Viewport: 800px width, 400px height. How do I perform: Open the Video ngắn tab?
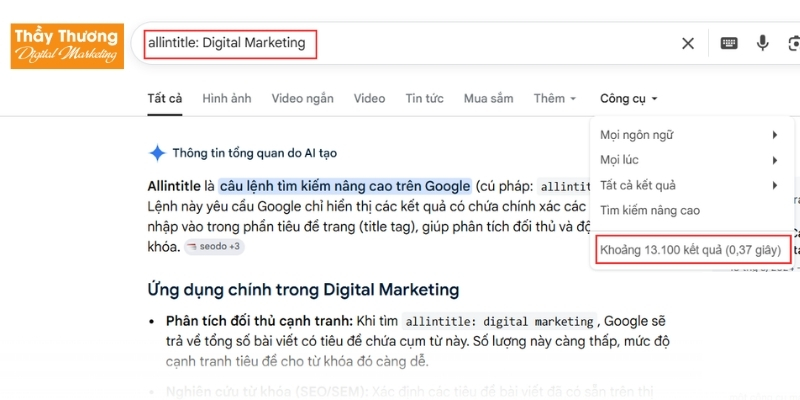303,98
